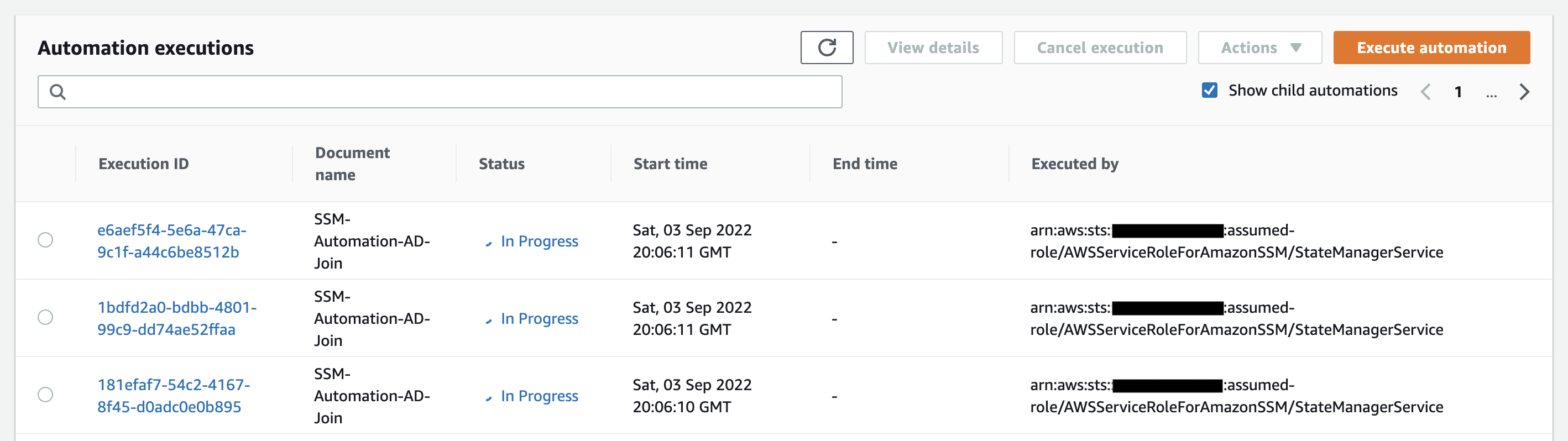Go to next page arrow
Image resolution: width=1568 pixels, height=441 pixels.
pos(1524,92)
